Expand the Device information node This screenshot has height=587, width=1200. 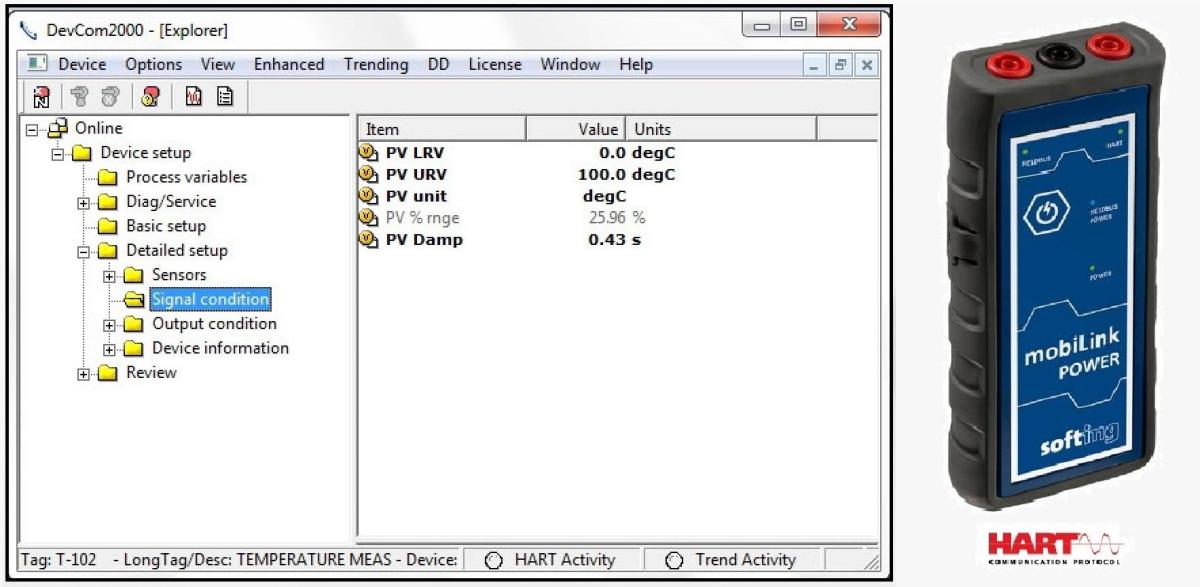[x=110, y=349]
